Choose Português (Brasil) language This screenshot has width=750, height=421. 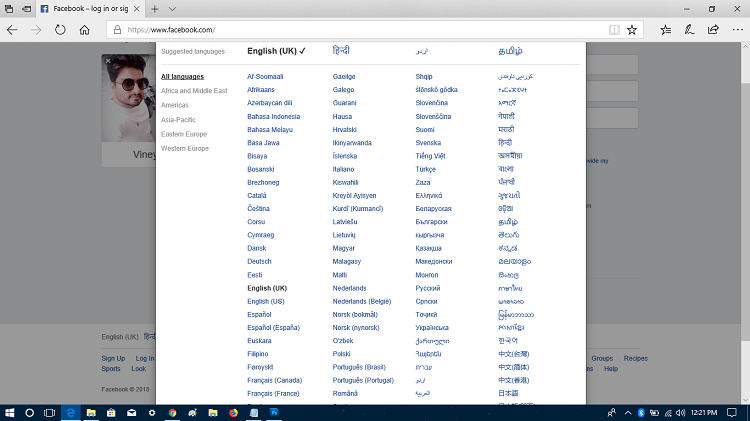click(359, 367)
